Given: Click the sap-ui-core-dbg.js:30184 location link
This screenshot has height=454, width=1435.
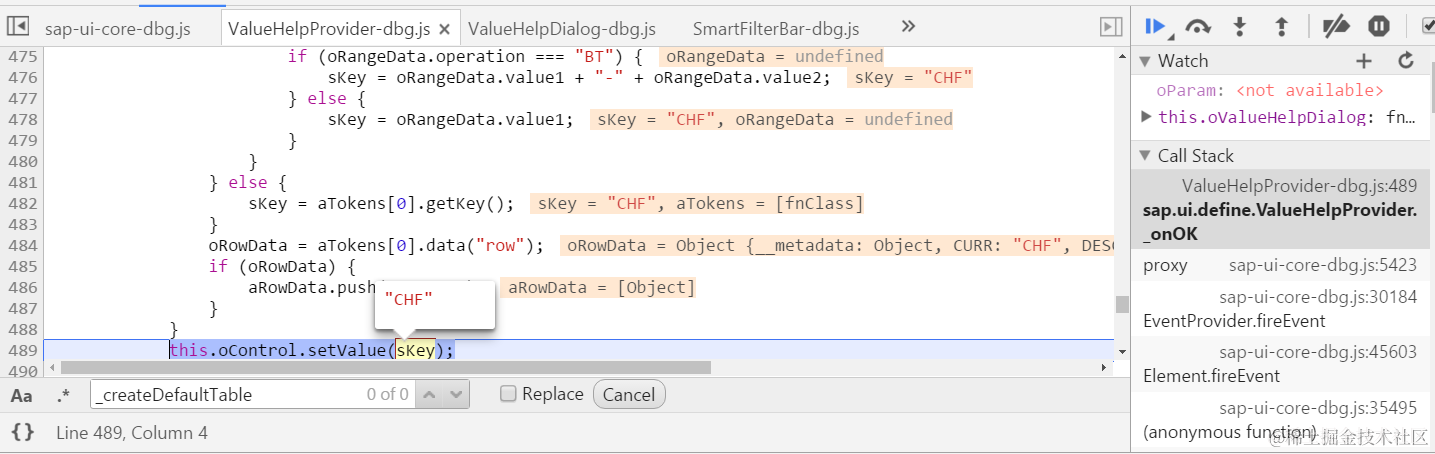Looking at the screenshot, I should pos(1317,297).
